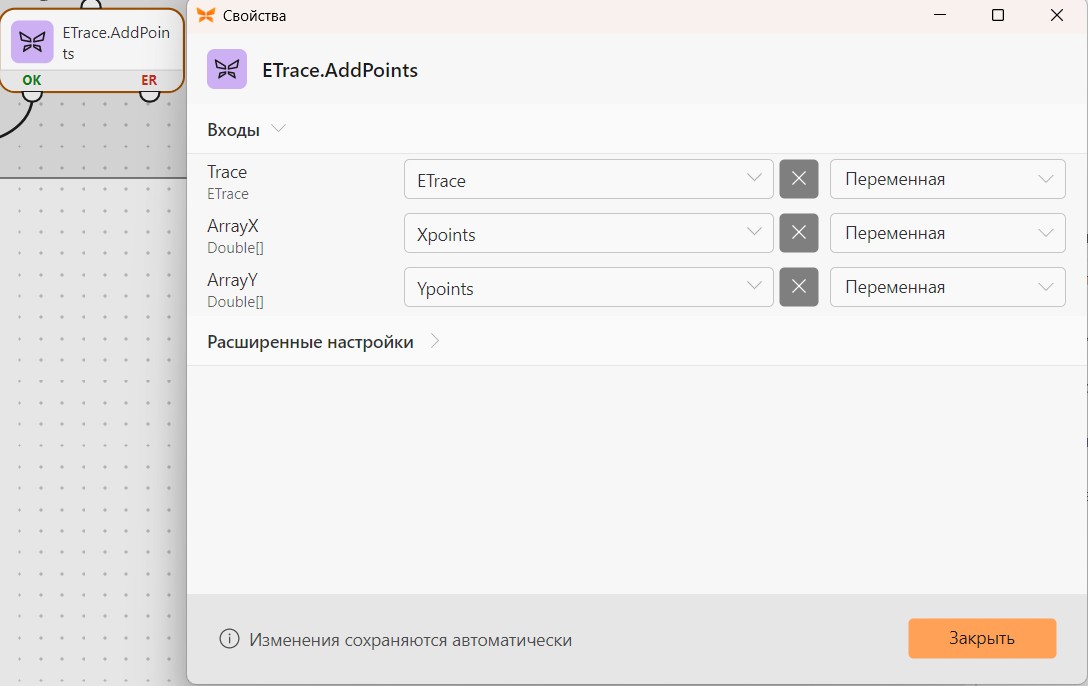Open the Ypoints variable dropdown

588,288
